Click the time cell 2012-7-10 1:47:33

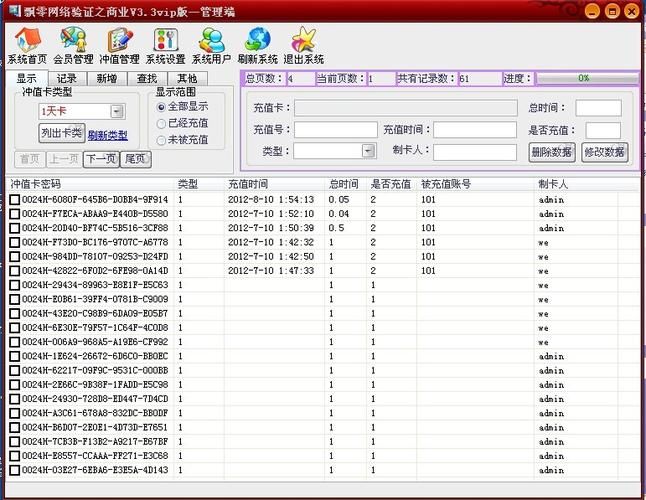coord(271,271)
